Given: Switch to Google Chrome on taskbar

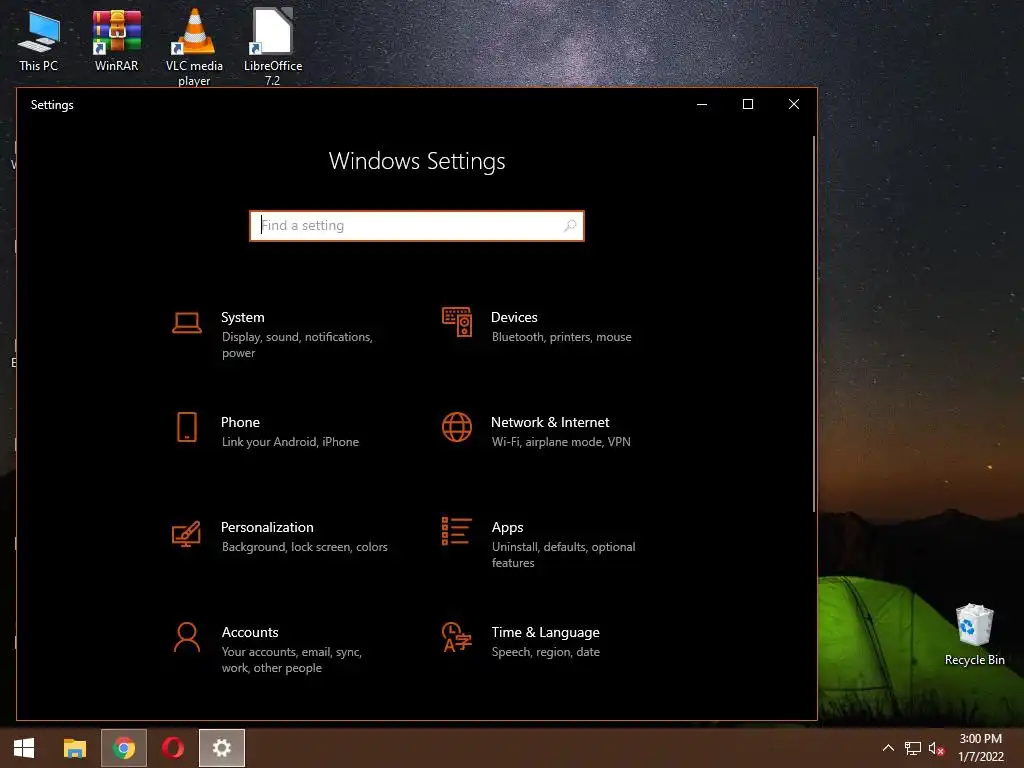Looking at the screenshot, I should (123, 748).
